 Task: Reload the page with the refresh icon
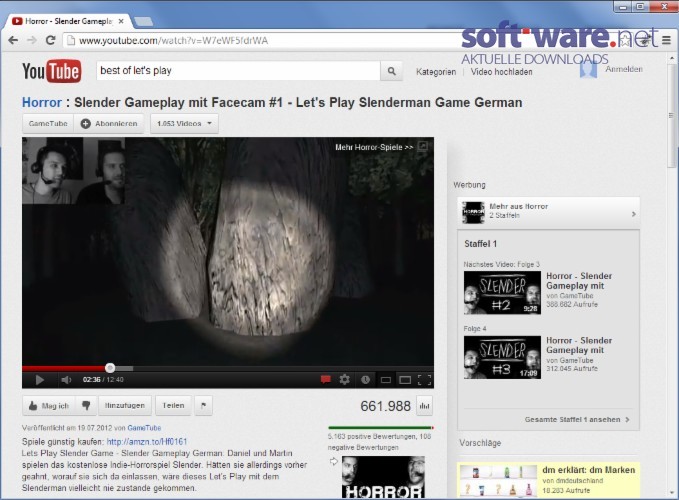coord(50,40)
